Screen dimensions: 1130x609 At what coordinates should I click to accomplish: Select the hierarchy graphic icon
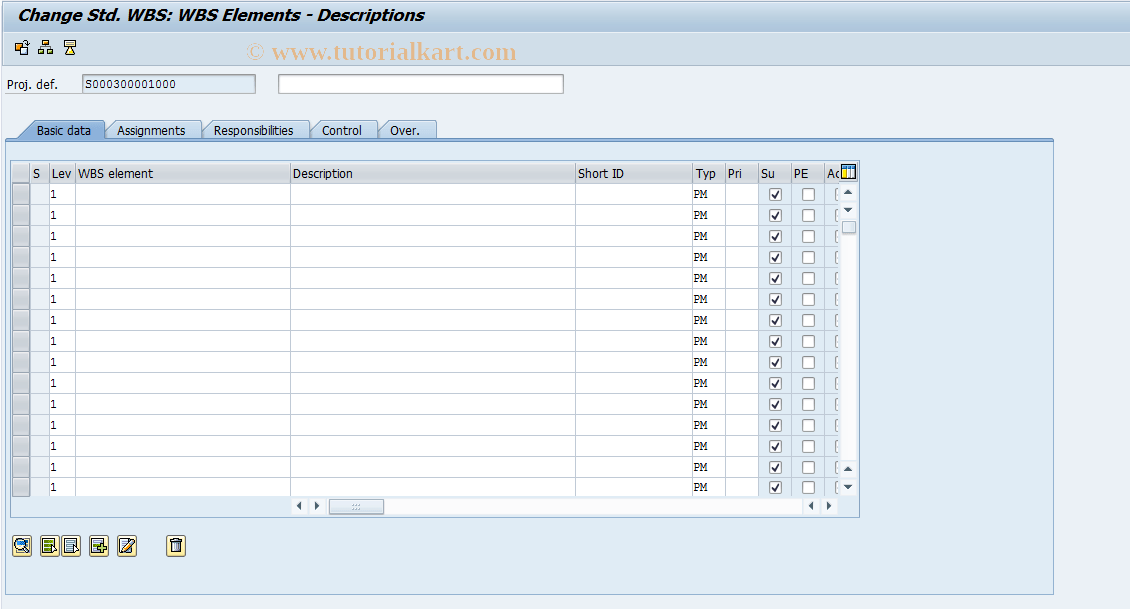pos(44,47)
